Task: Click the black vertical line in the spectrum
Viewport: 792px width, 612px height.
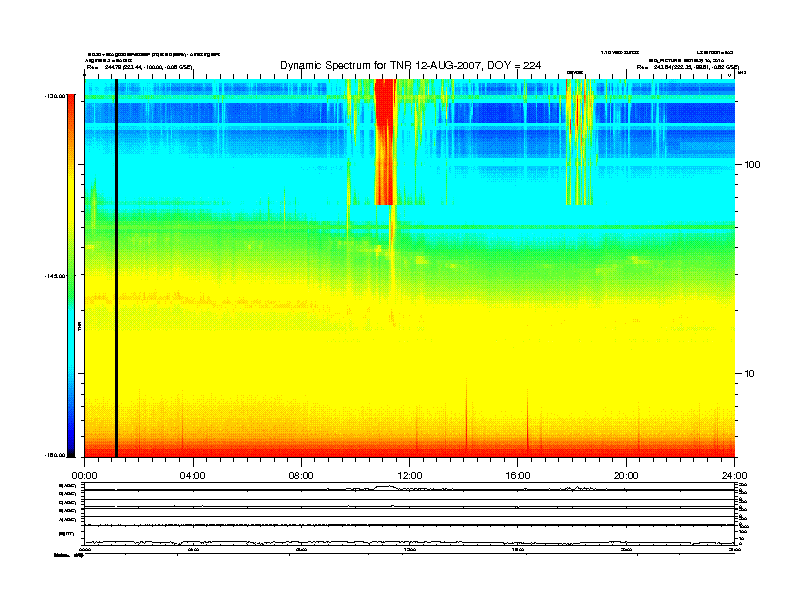Action: pos(116,268)
